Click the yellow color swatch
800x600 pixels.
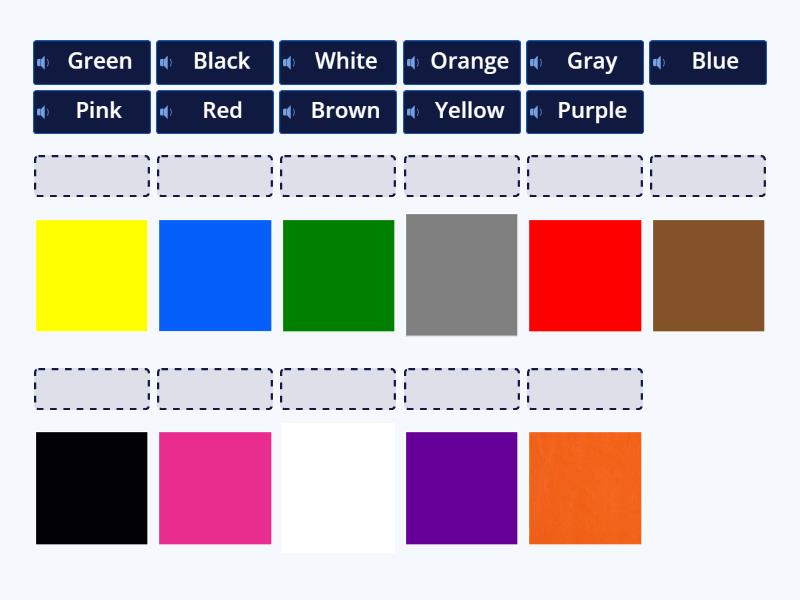point(91,273)
